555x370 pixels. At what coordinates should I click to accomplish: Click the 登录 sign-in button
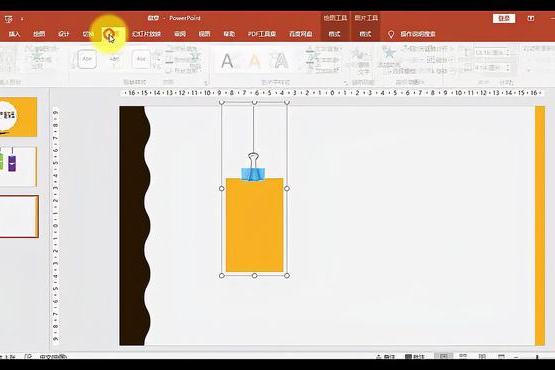tap(504, 18)
